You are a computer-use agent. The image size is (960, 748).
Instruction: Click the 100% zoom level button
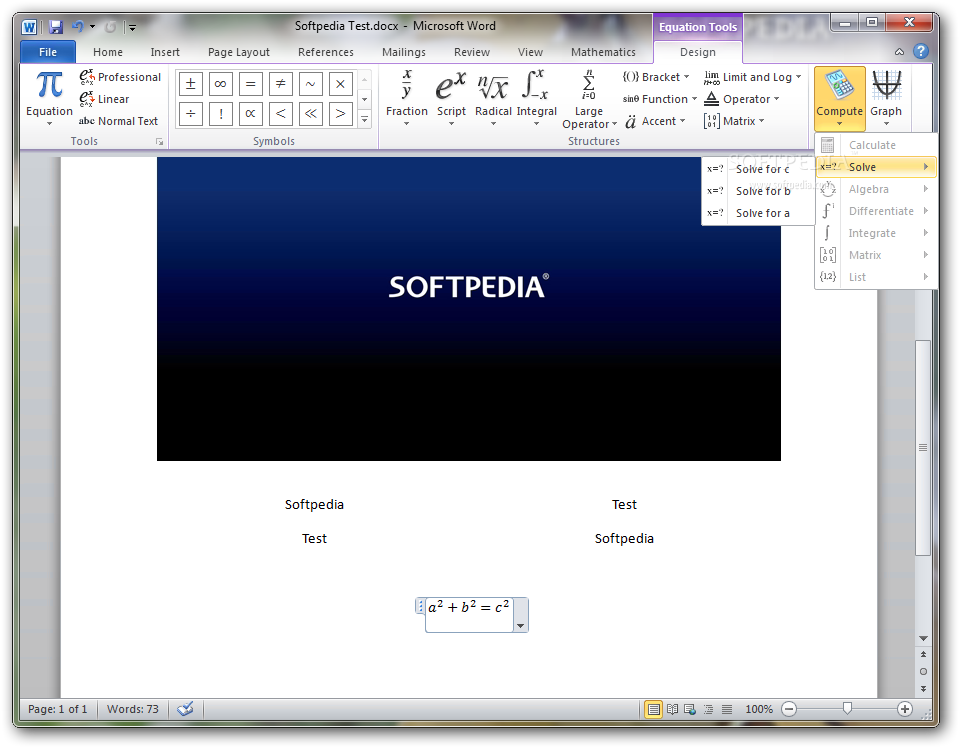(759, 709)
